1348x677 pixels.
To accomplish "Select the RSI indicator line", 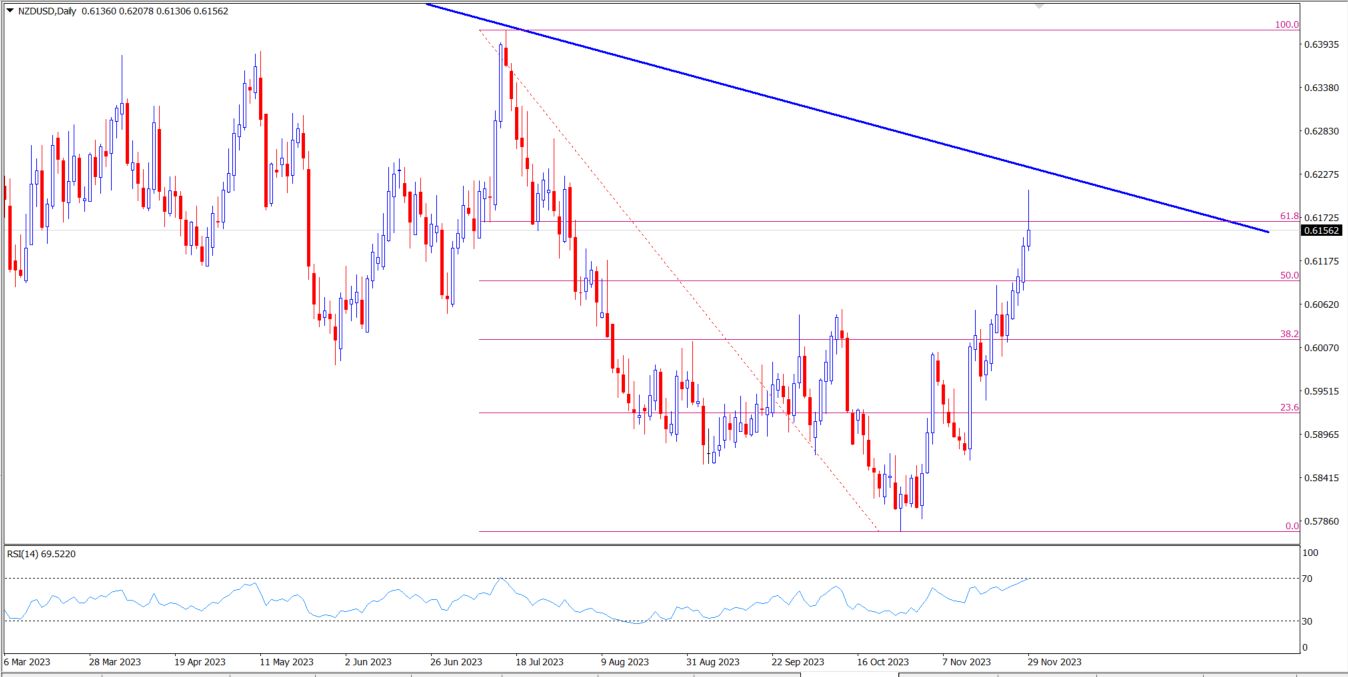I will point(515,600).
